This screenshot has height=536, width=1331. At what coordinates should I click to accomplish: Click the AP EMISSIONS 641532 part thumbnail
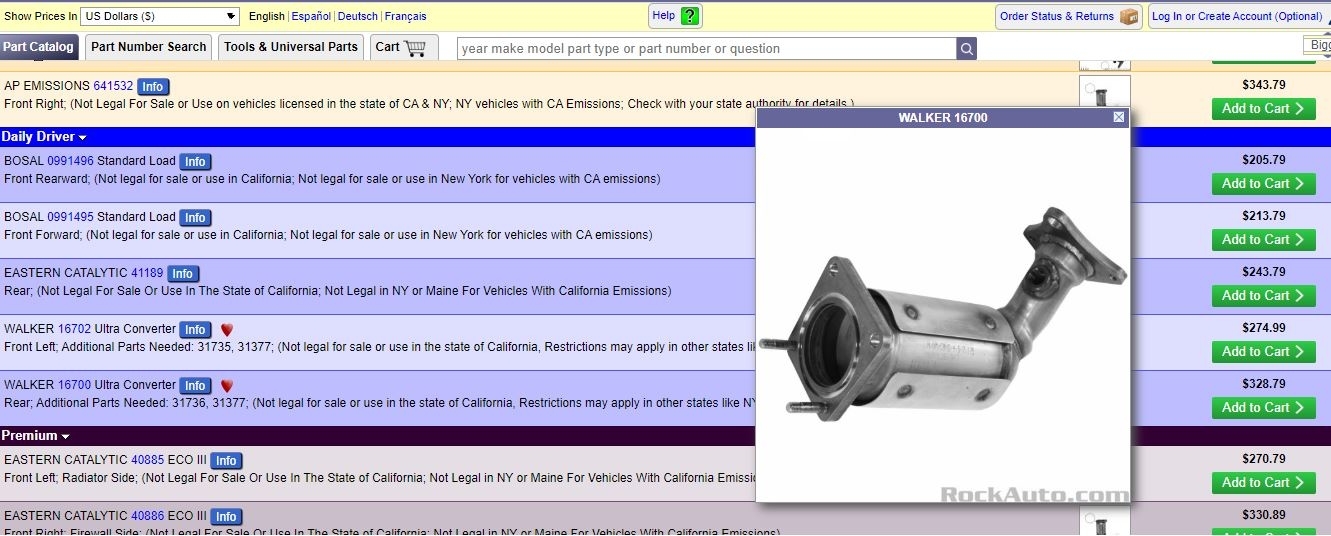coord(1104,92)
